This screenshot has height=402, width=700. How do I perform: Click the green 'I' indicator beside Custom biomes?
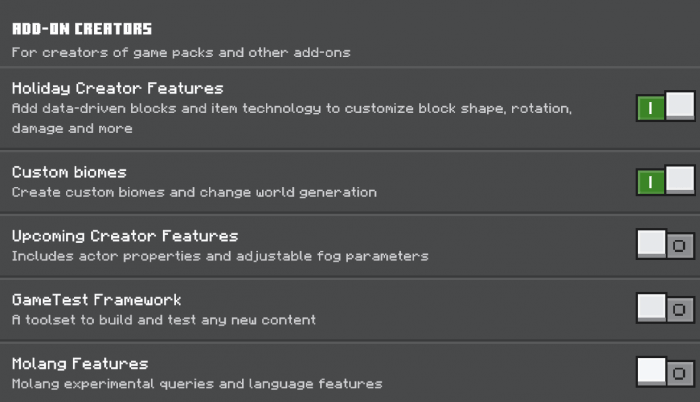650,182
